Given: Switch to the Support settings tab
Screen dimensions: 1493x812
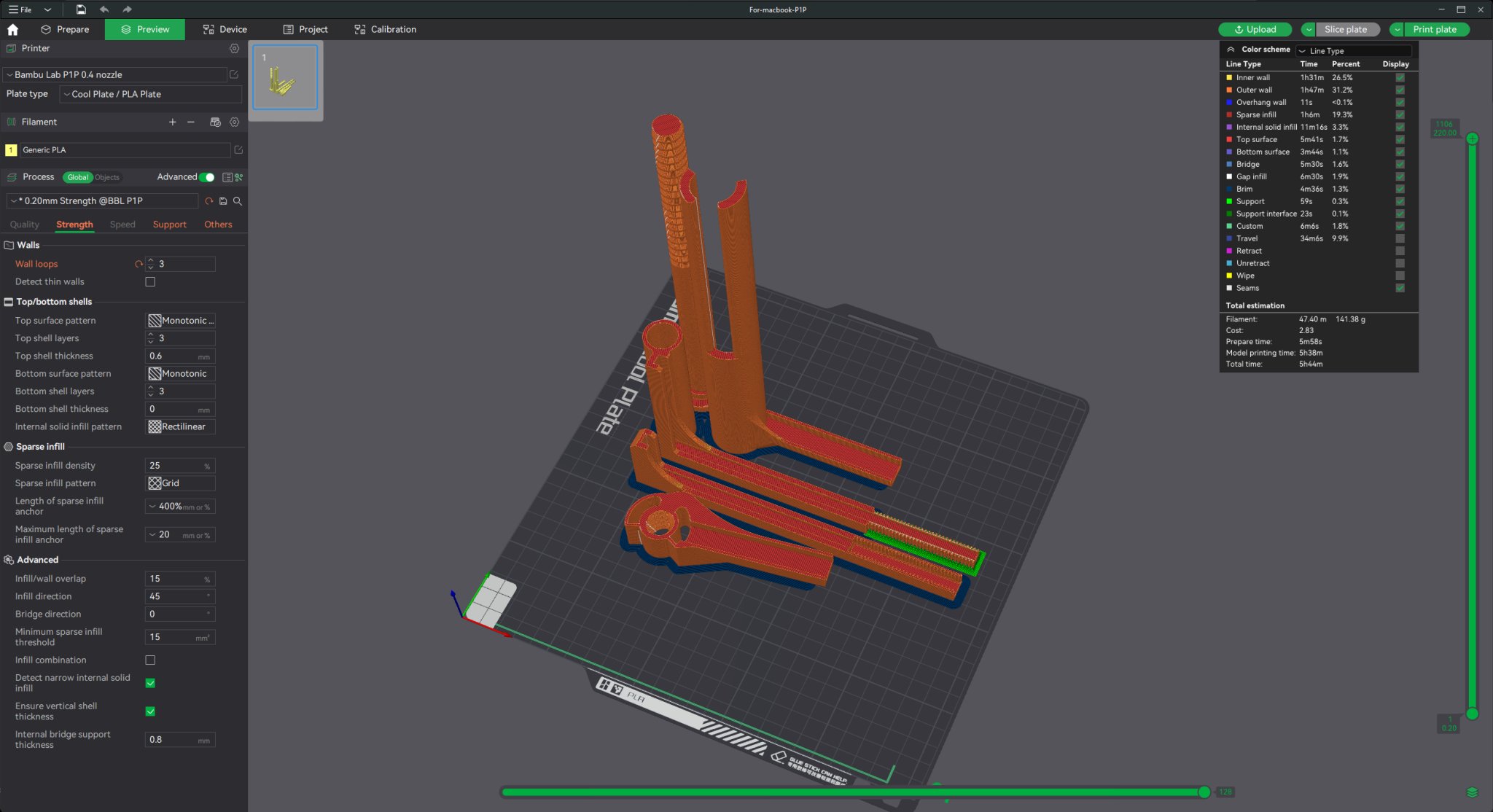Looking at the screenshot, I should (x=169, y=225).
